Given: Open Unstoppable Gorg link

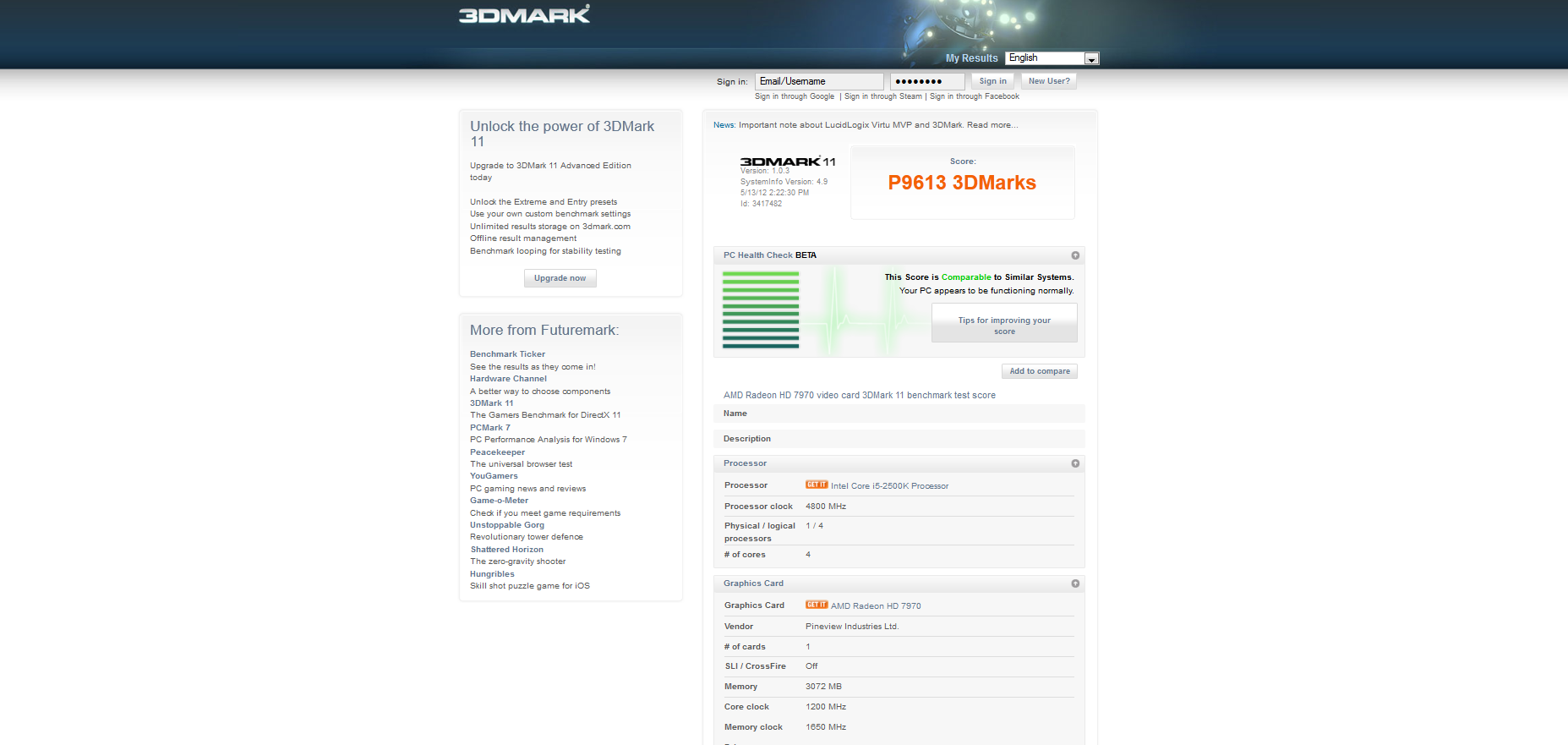Looking at the screenshot, I should coord(507,525).
